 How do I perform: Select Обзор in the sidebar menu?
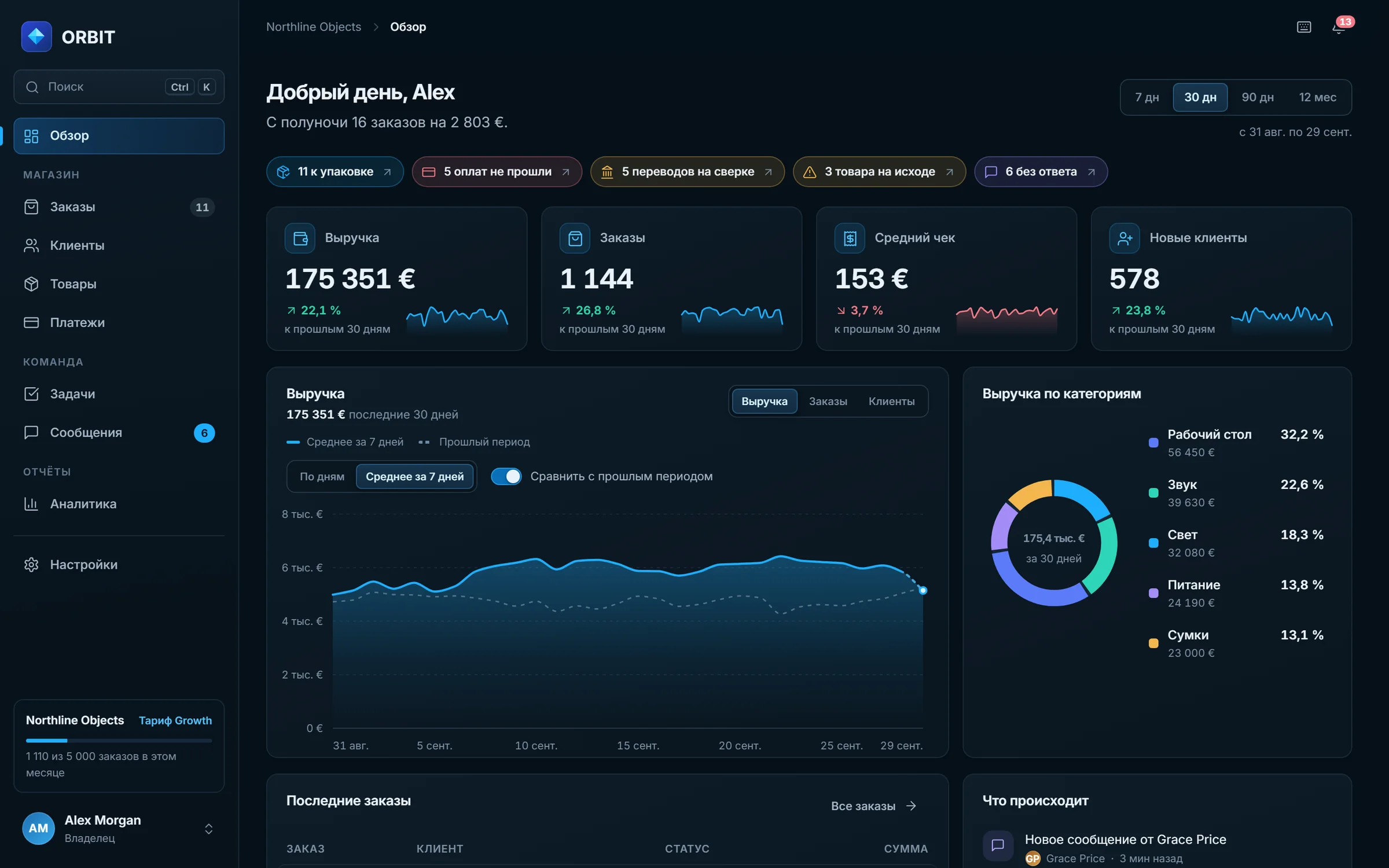[119, 135]
